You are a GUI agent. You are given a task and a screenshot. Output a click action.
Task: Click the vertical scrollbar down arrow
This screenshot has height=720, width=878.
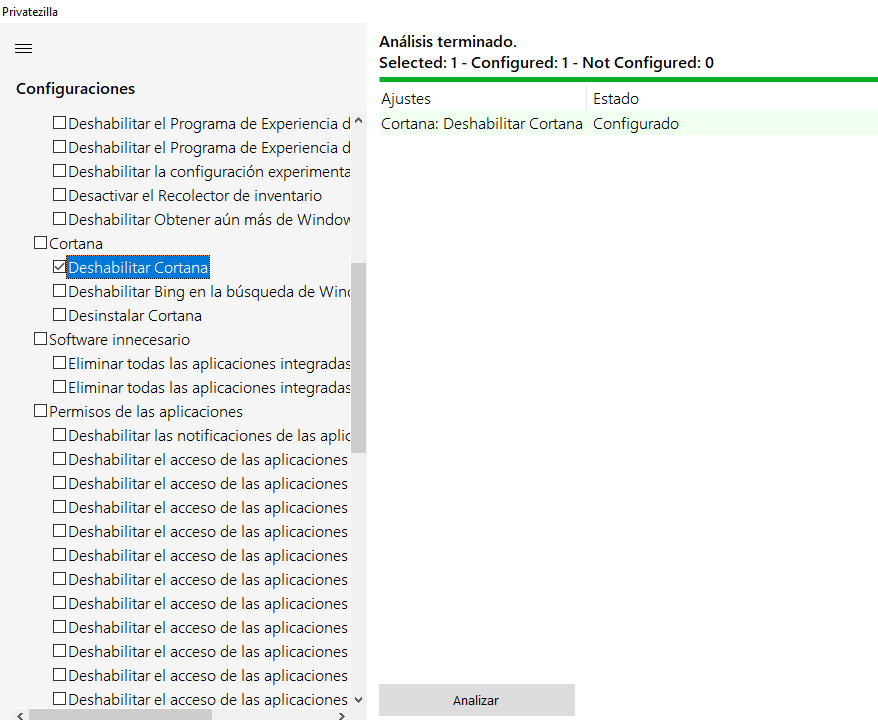click(x=359, y=700)
